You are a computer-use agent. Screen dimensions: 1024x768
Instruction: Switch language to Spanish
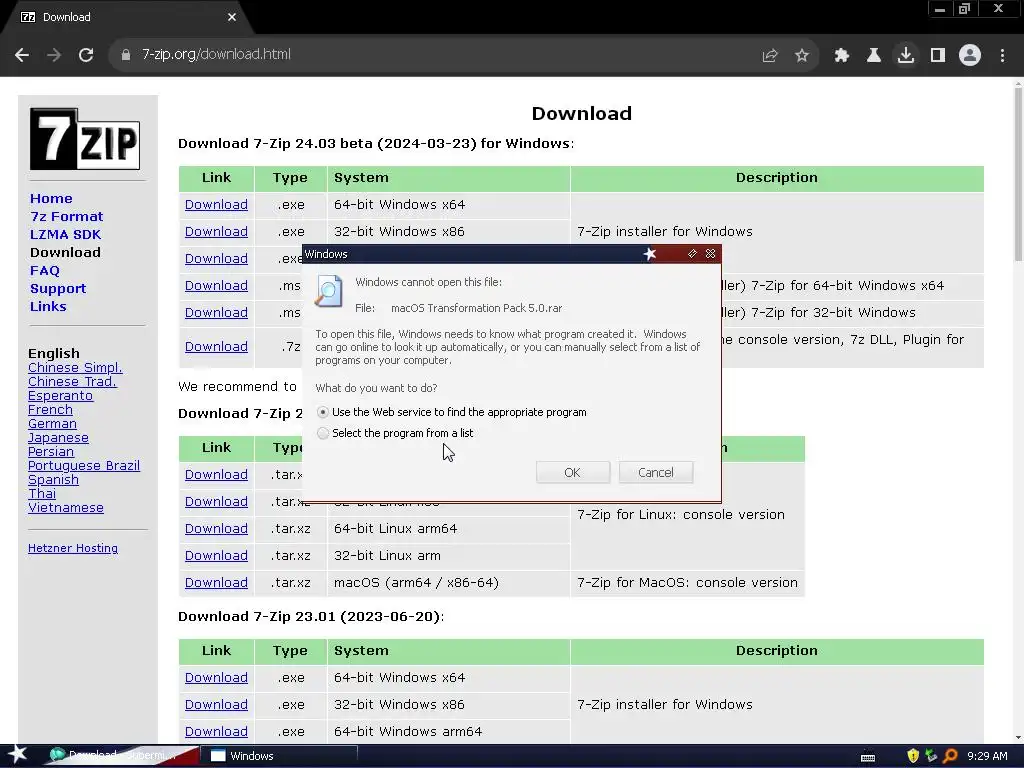53,479
